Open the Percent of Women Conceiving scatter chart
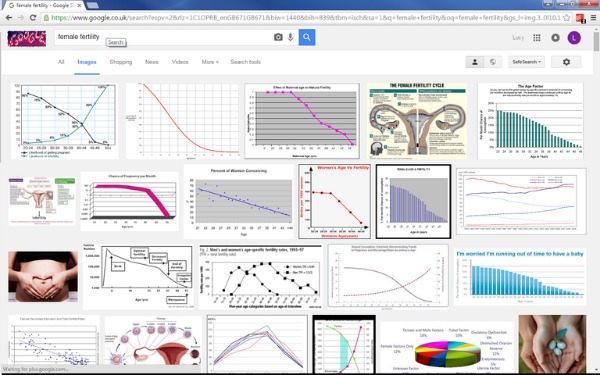600x375 pixels. (x=238, y=201)
